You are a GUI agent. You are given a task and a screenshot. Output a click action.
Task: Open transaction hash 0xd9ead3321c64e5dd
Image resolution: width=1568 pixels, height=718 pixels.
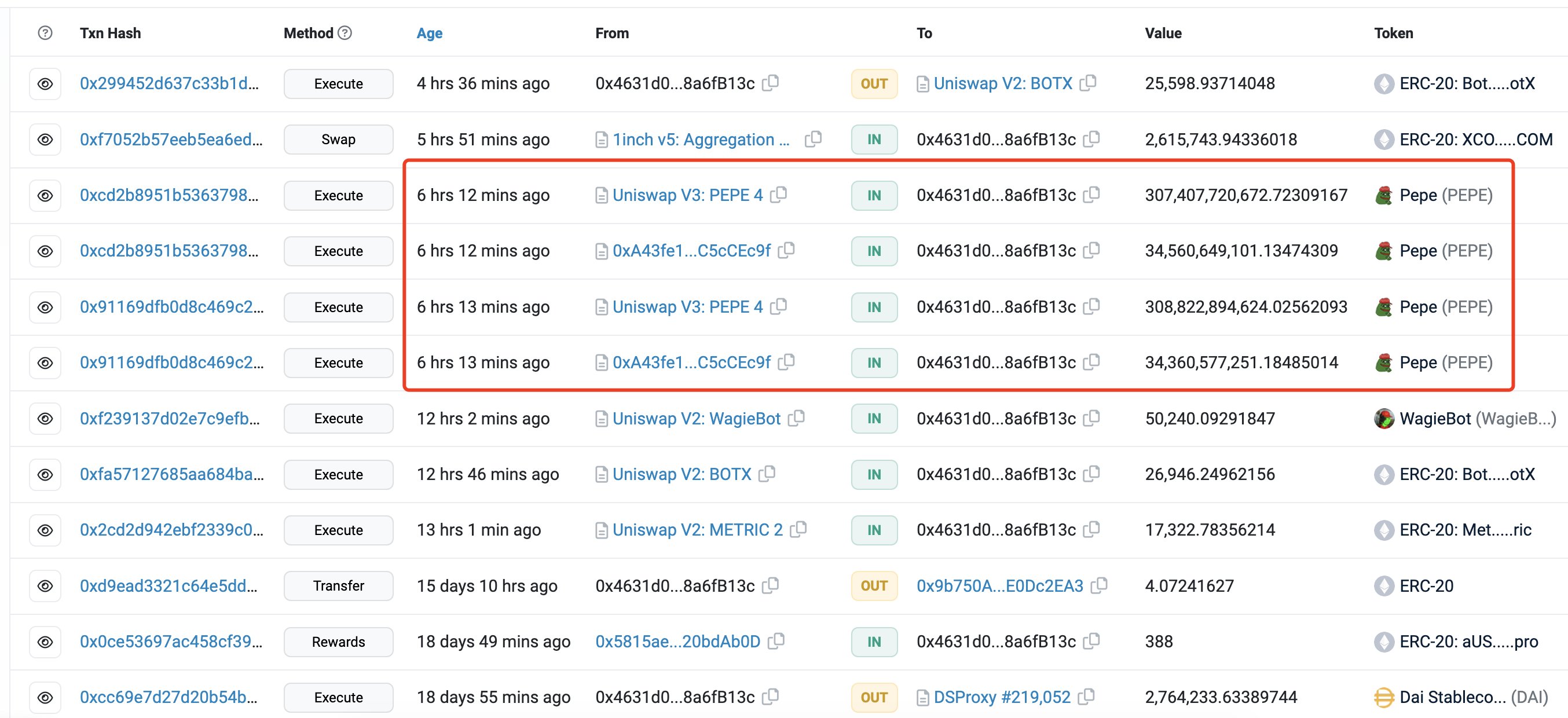click(x=168, y=586)
